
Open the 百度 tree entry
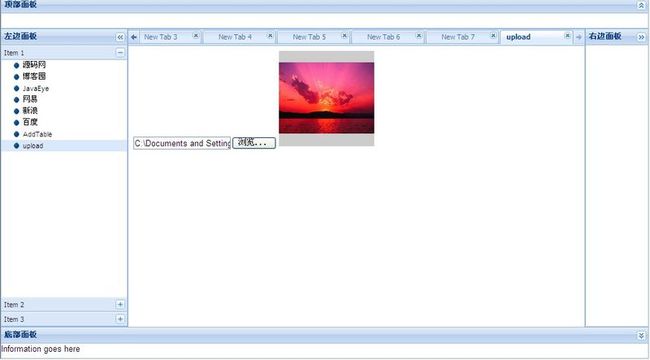pos(30,122)
